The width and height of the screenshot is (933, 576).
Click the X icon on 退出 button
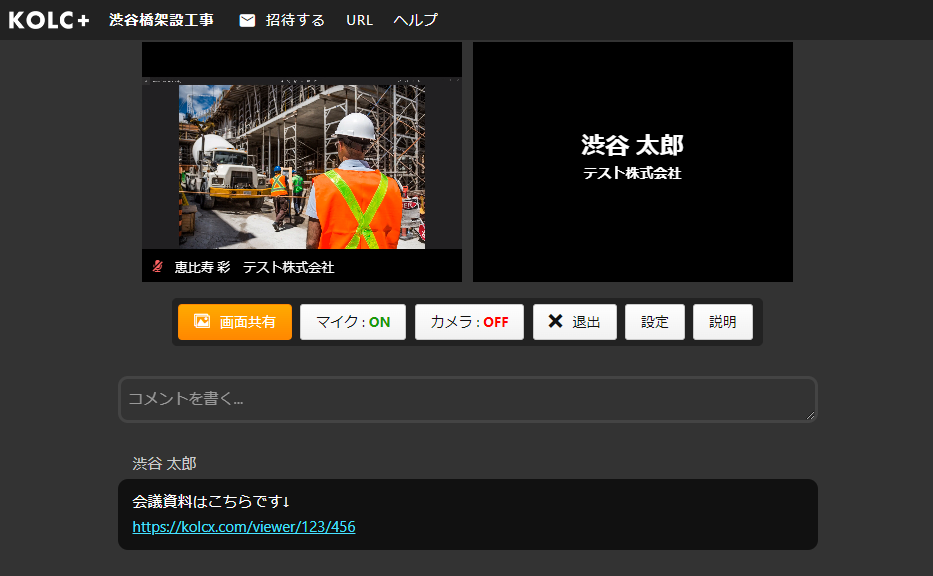click(555, 322)
